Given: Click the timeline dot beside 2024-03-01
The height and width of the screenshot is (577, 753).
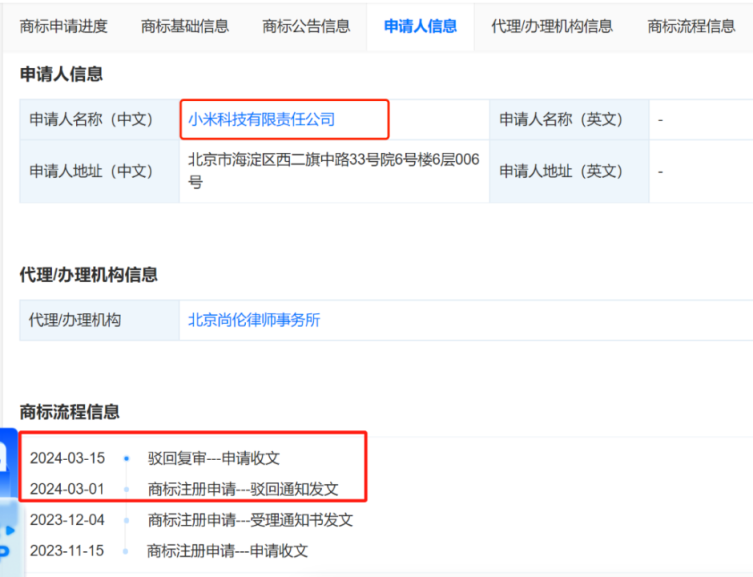Looking at the screenshot, I should click(x=126, y=489).
